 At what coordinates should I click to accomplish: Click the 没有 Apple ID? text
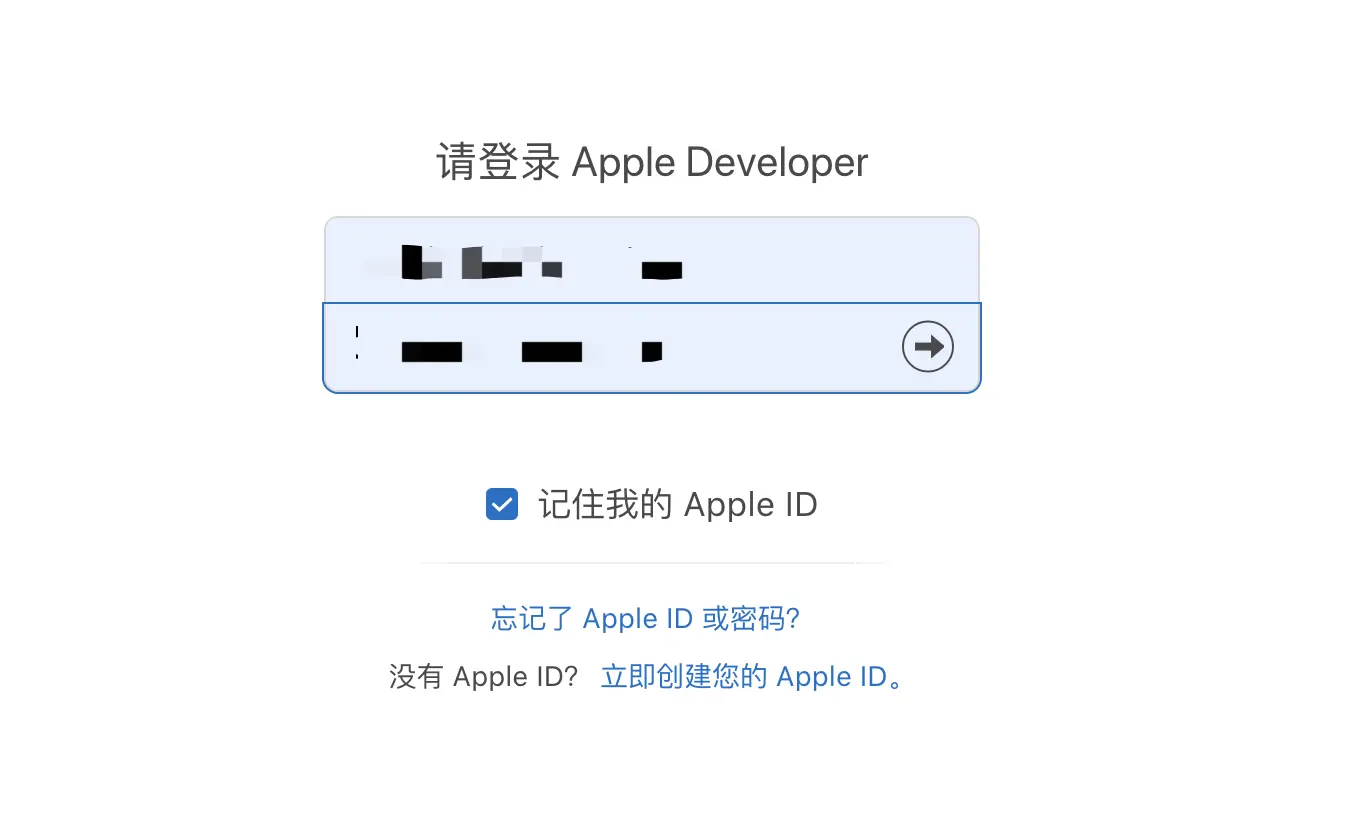coord(484,677)
